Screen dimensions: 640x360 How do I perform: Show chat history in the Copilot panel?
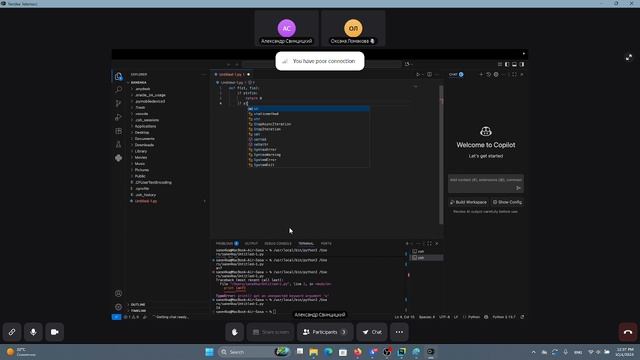(489, 74)
